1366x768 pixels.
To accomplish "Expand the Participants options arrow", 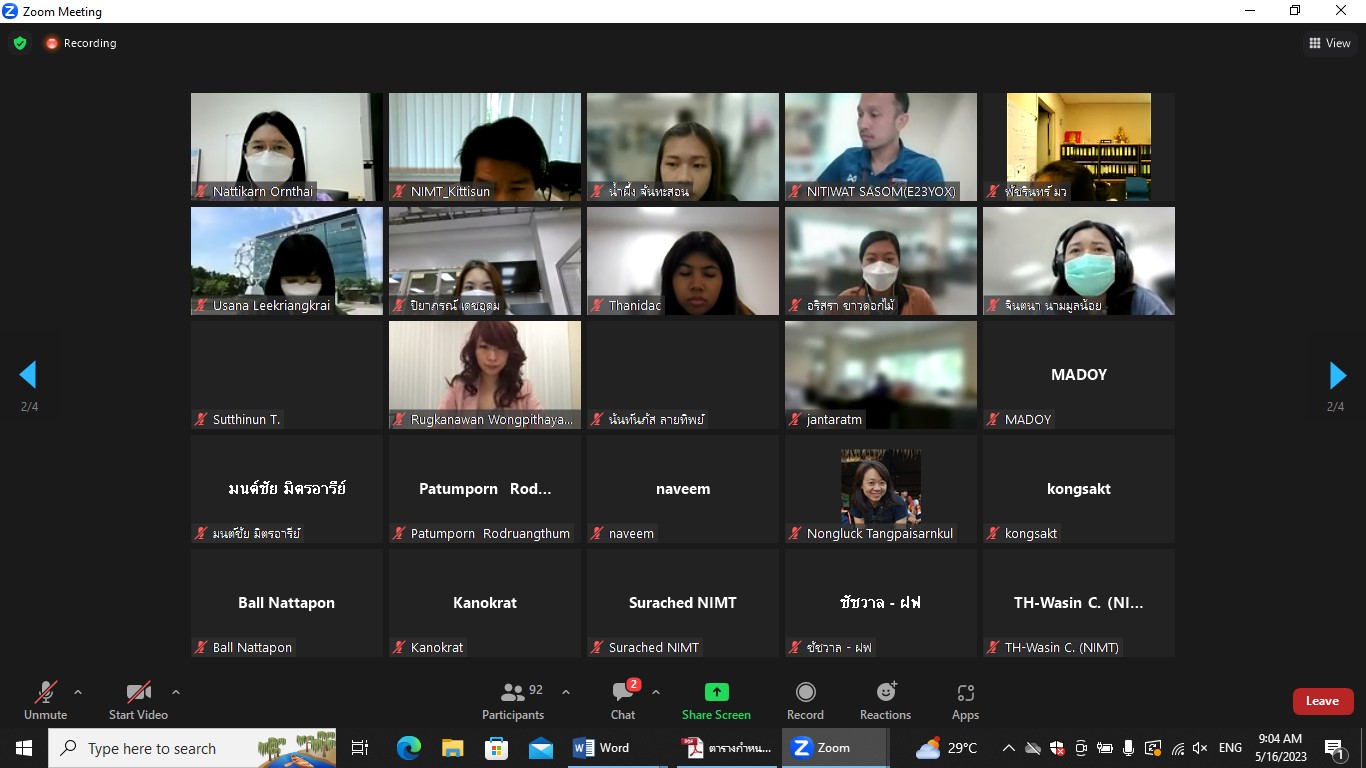I will (x=566, y=692).
